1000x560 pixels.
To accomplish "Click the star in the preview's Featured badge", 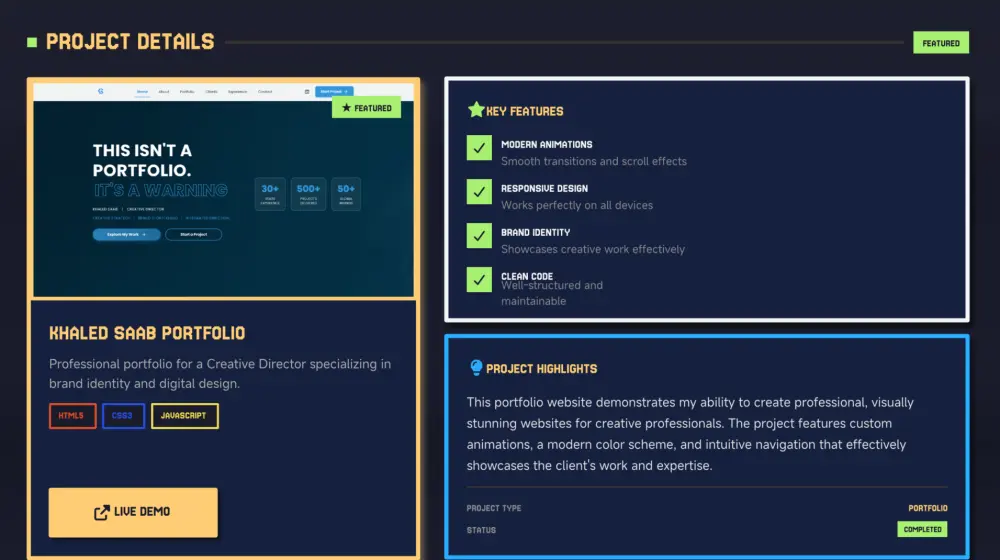I will pyautogui.click(x=346, y=108).
